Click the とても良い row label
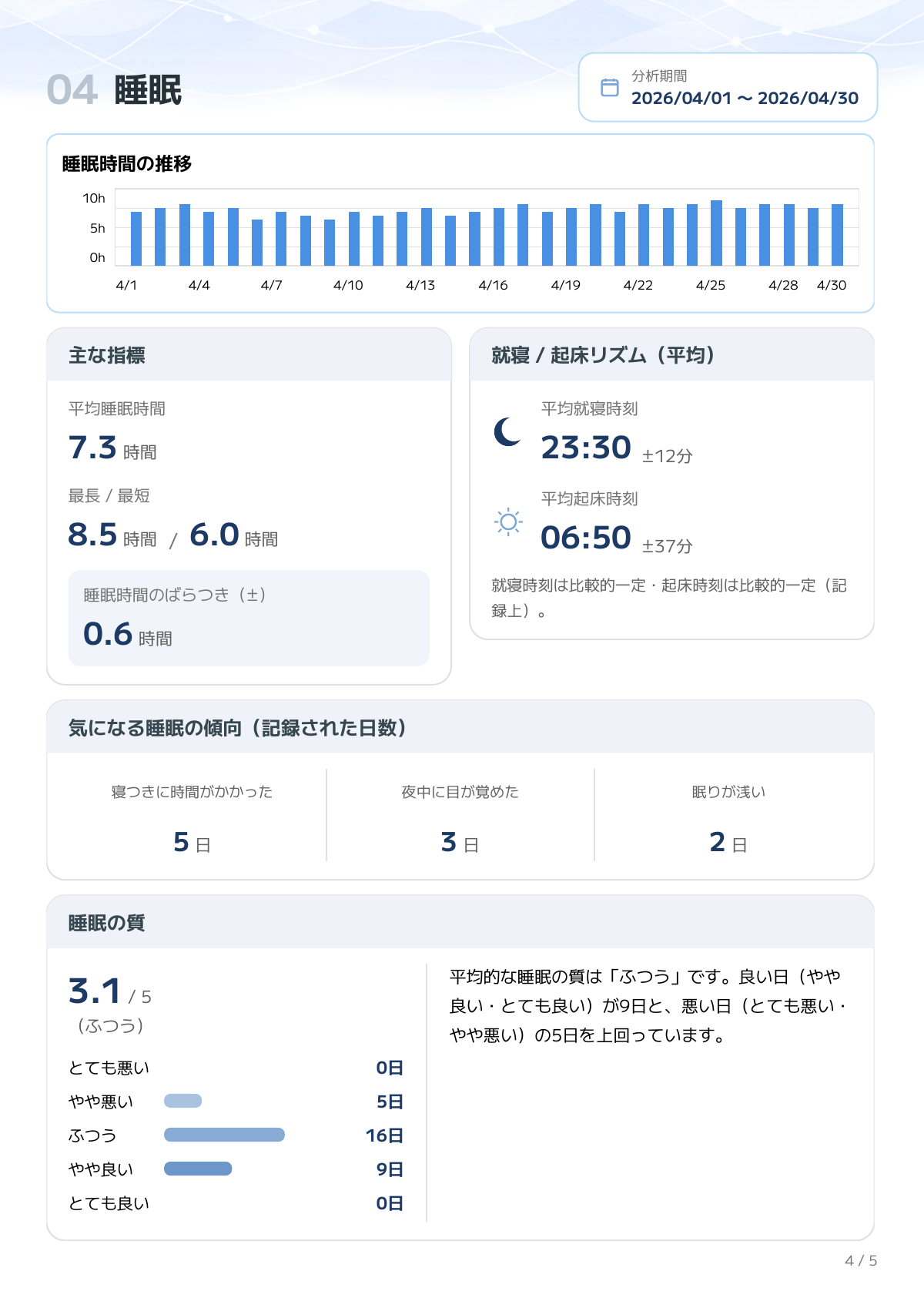The image size is (924, 1308). point(109,1203)
